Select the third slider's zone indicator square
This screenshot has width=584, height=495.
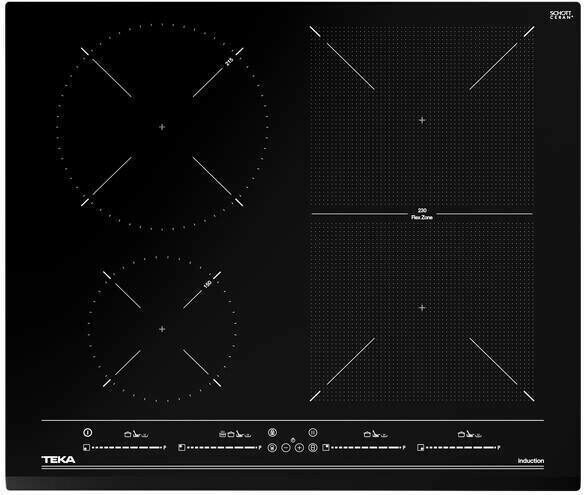[326, 447]
